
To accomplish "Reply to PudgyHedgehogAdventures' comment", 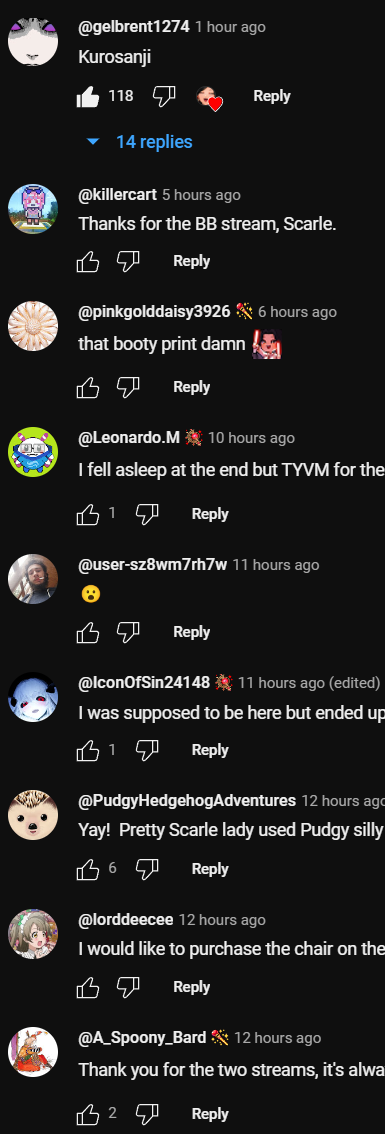I will tap(210, 869).
